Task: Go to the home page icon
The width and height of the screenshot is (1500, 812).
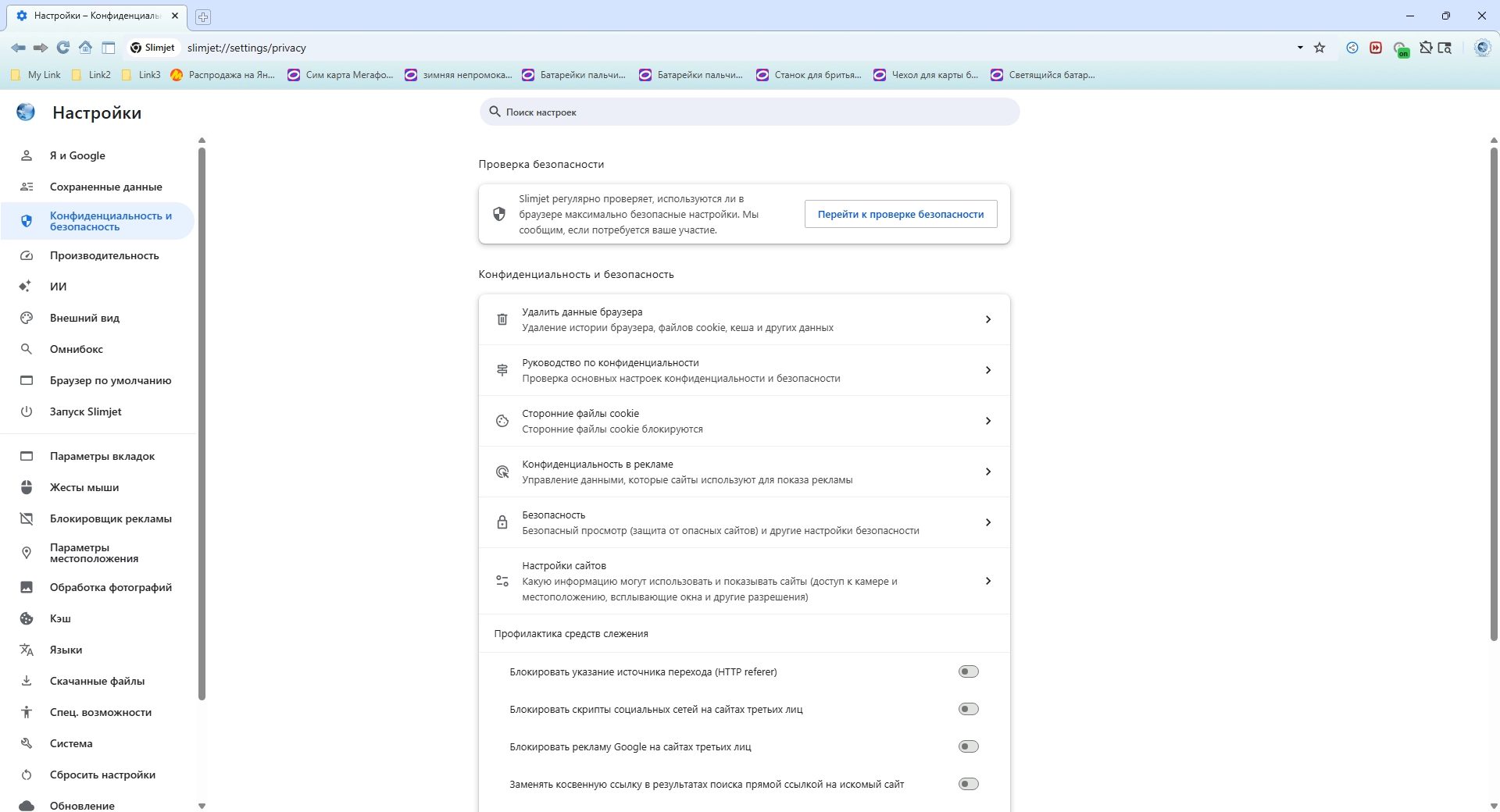Action: (x=86, y=48)
